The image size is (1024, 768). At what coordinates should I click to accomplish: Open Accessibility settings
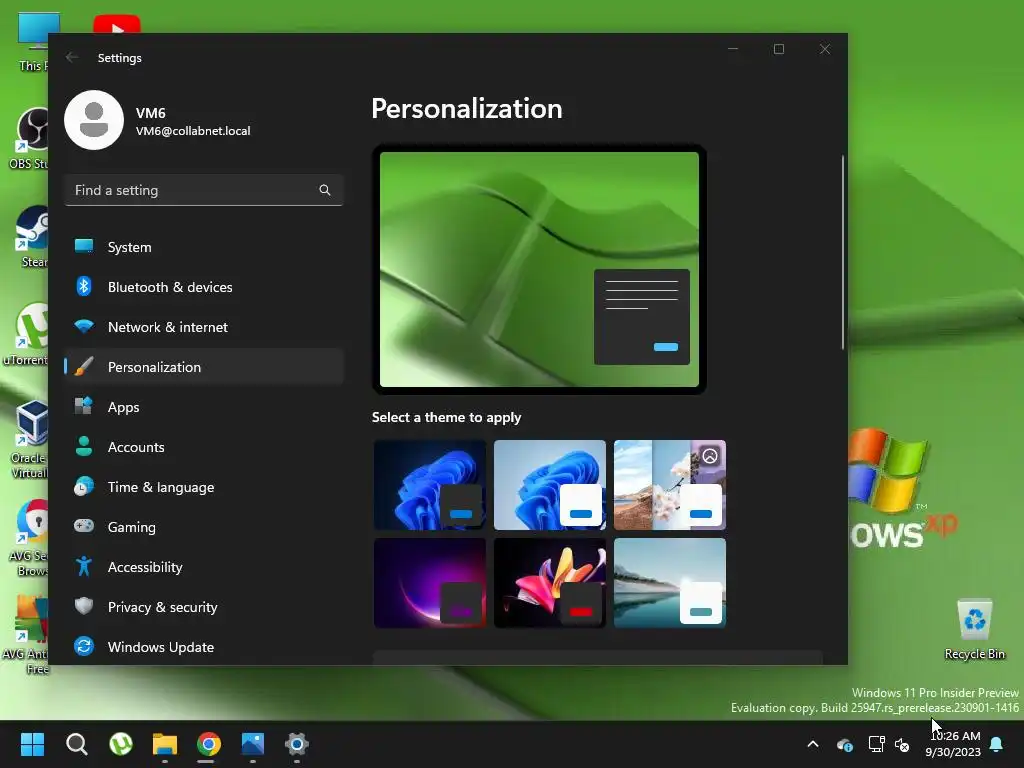point(204,567)
